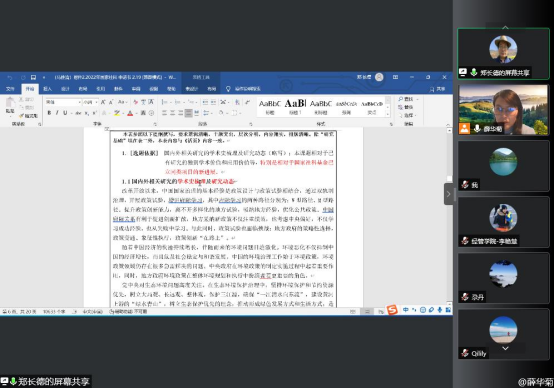Apply the first Title style in gallery
This screenshot has height=388, width=554.
tap(270, 106)
